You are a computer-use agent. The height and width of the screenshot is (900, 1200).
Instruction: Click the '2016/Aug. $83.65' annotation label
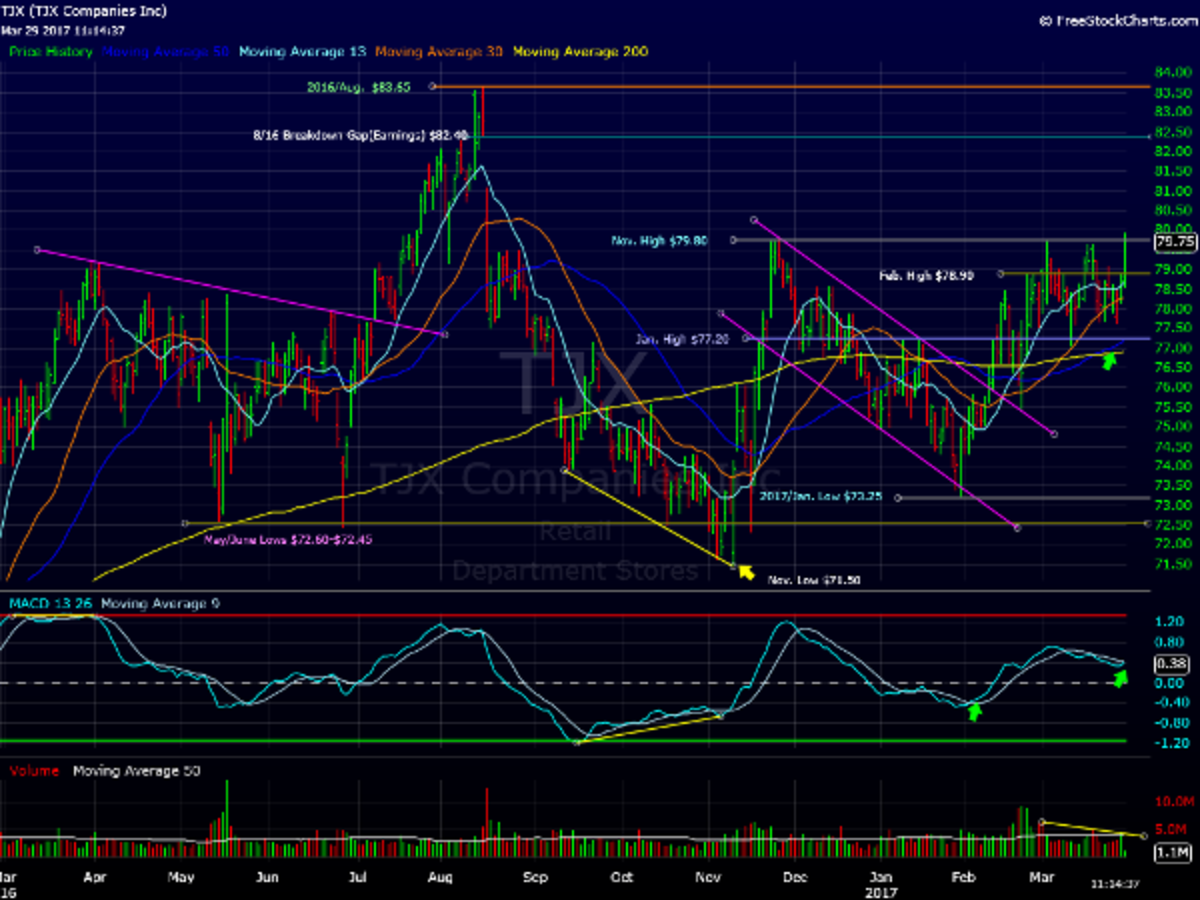[x=358, y=87]
